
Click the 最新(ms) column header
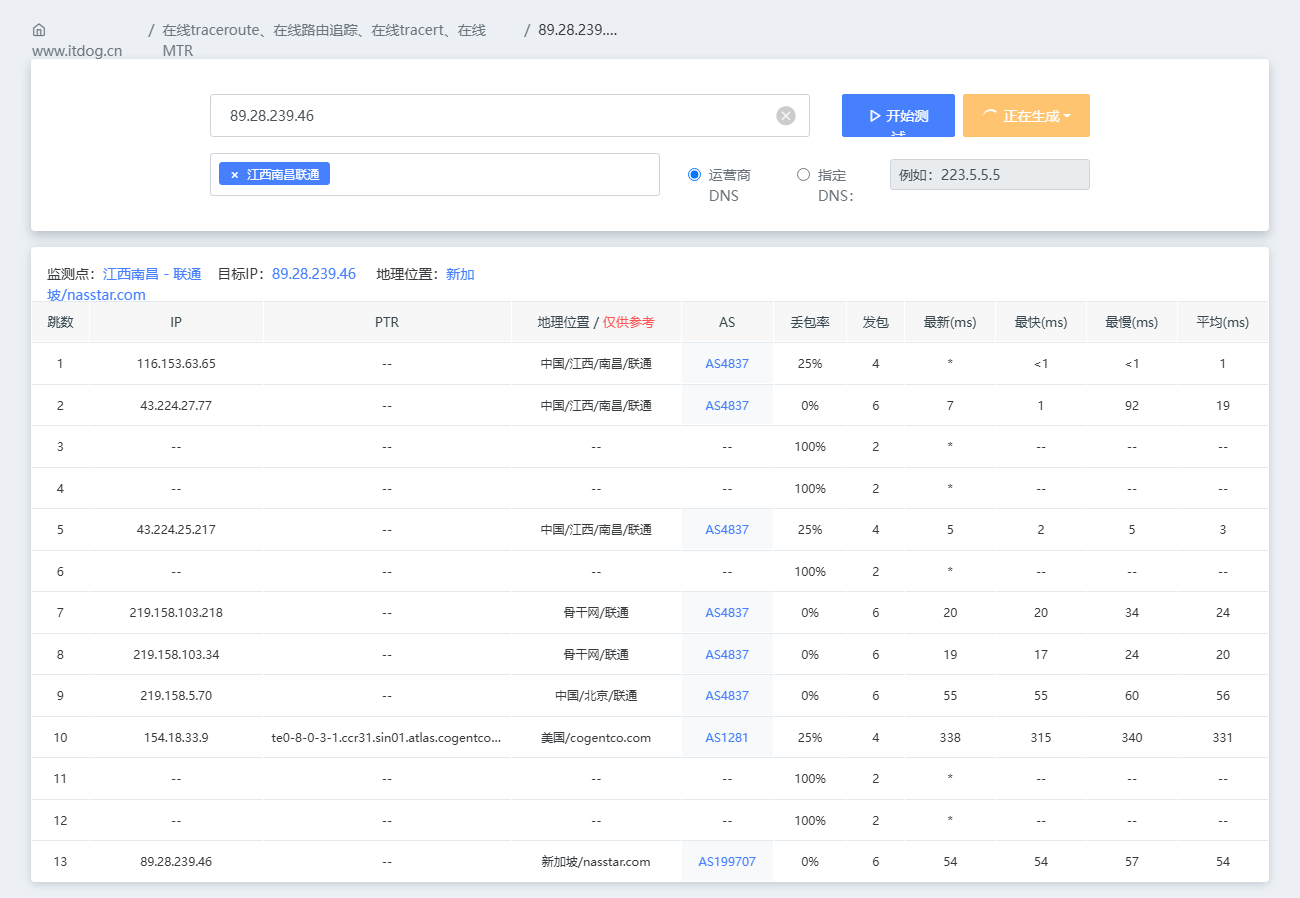(x=950, y=323)
